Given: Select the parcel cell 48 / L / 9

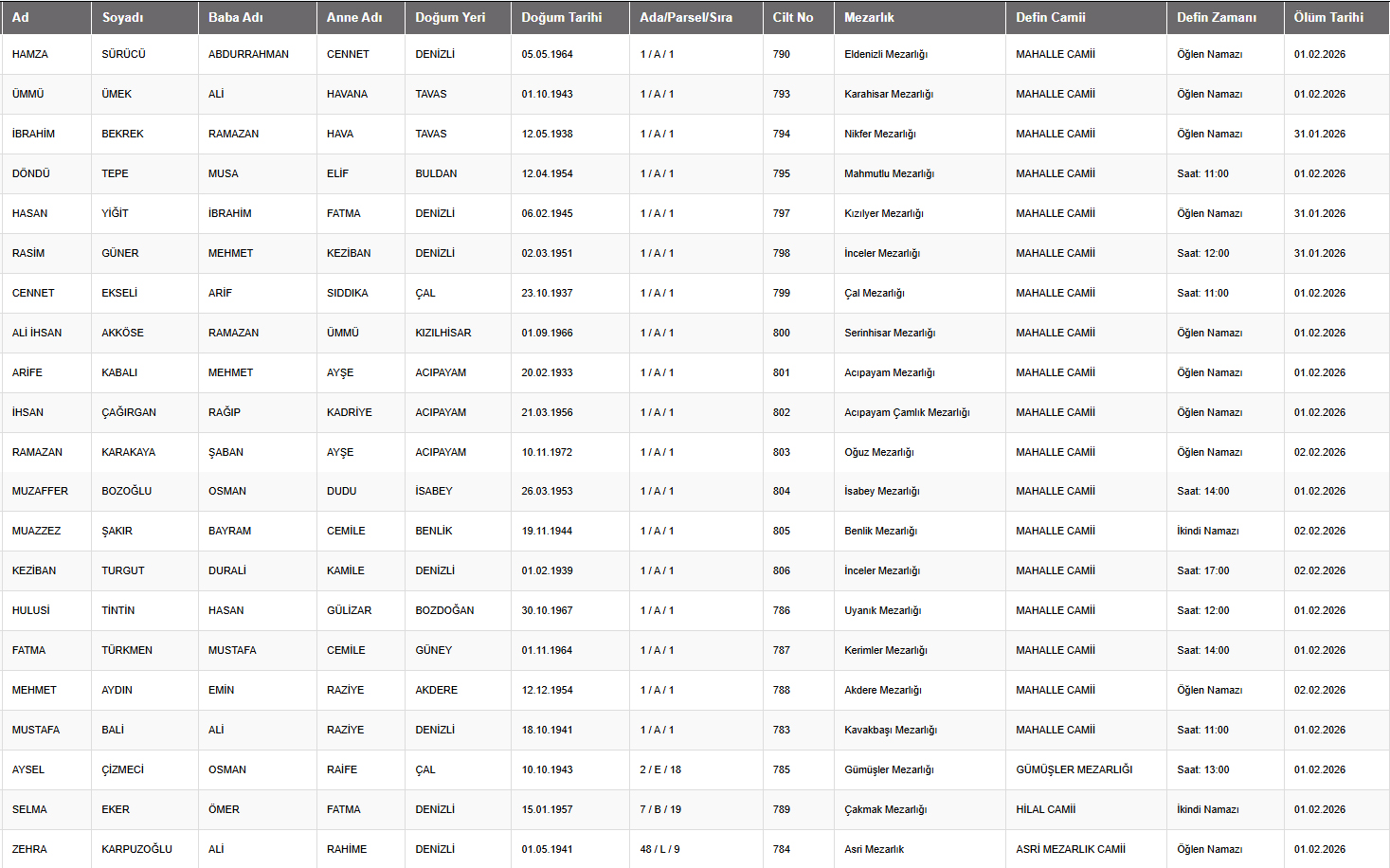Looking at the screenshot, I should (x=659, y=849).
